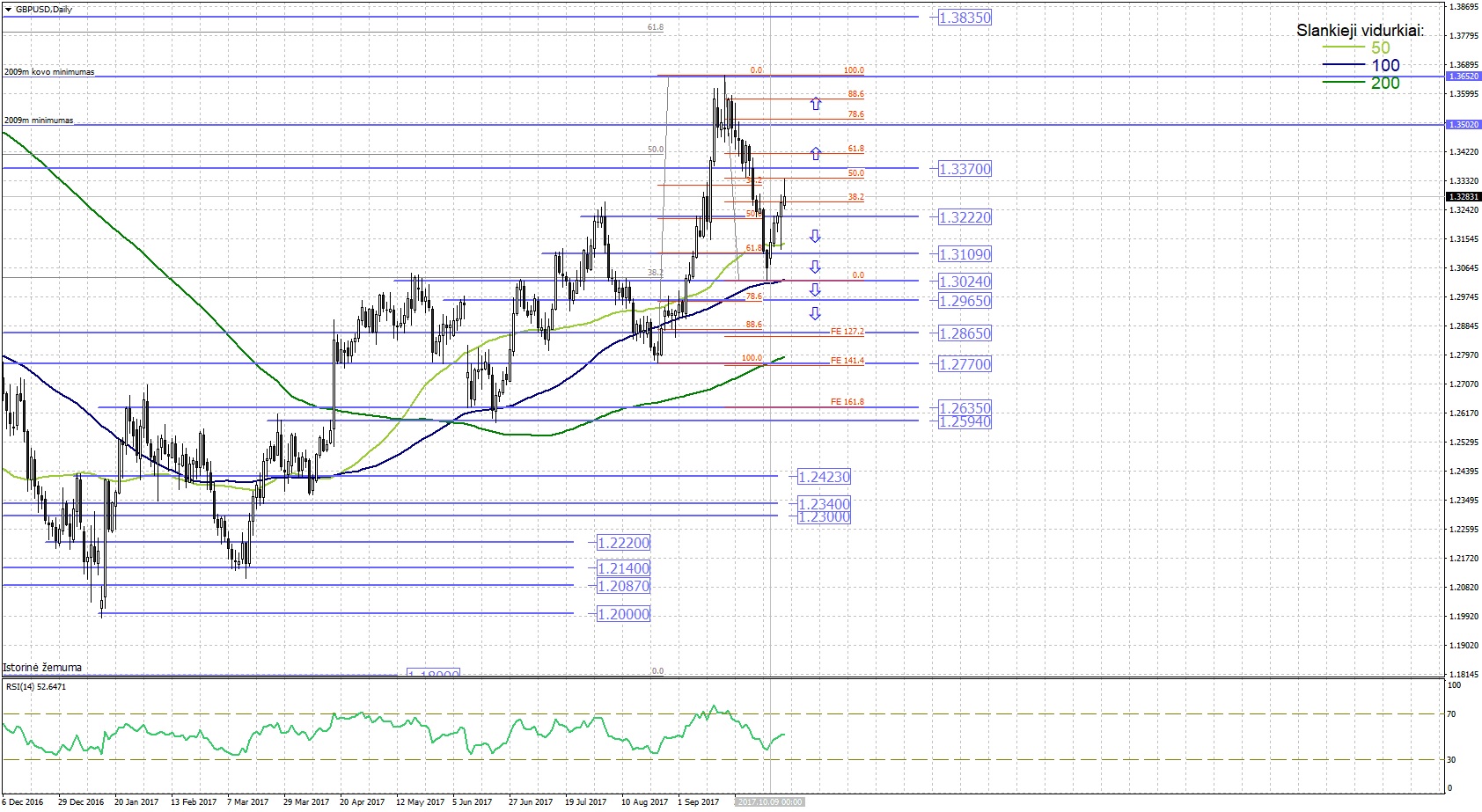Click the RSI 30 level on the scale

pos(1452,759)
